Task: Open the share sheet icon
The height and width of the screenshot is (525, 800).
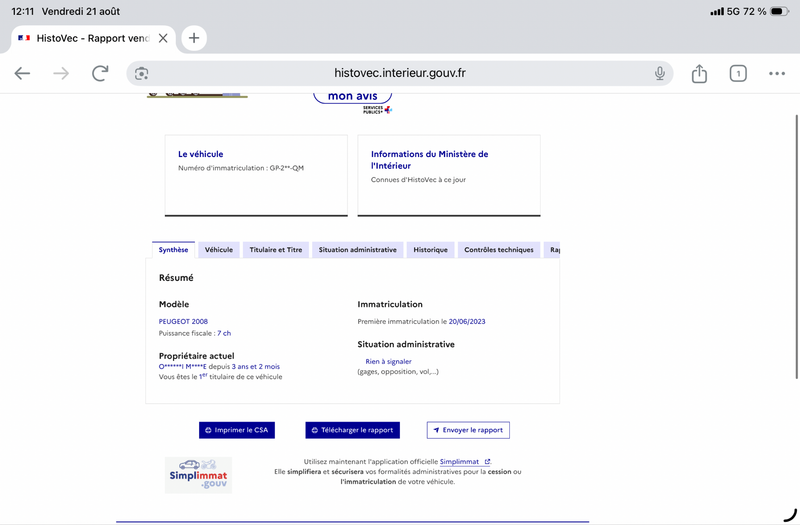Action: 699,73
